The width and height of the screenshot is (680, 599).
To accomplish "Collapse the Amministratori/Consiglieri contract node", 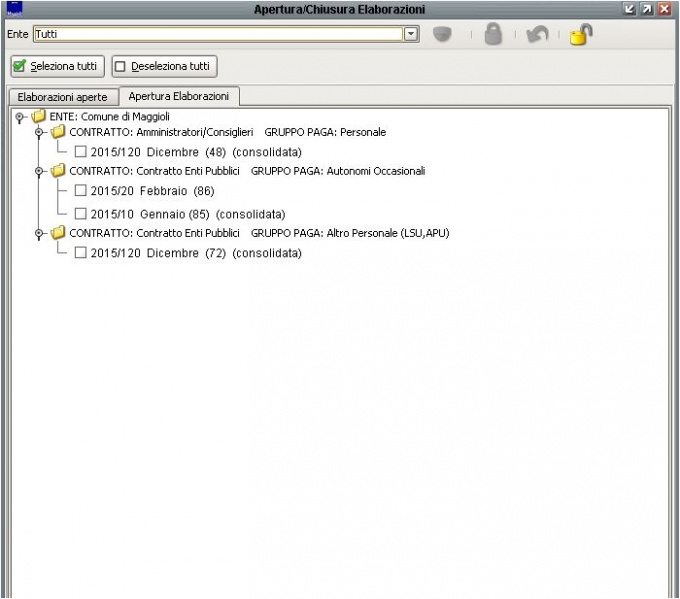I will (39, 132).
